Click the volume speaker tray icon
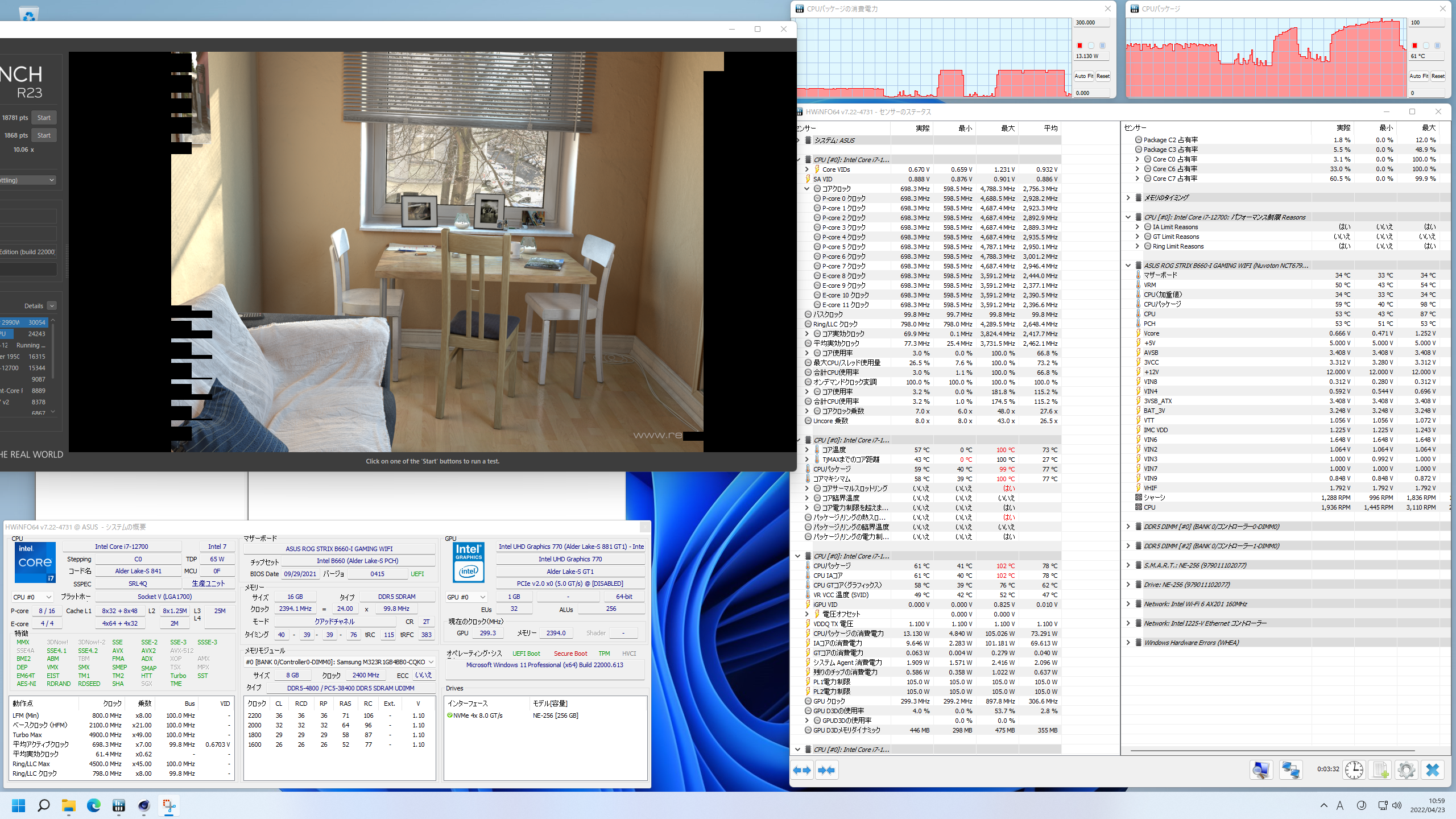The width and height of the screenshot is (1456, 819). (1397, 805)
